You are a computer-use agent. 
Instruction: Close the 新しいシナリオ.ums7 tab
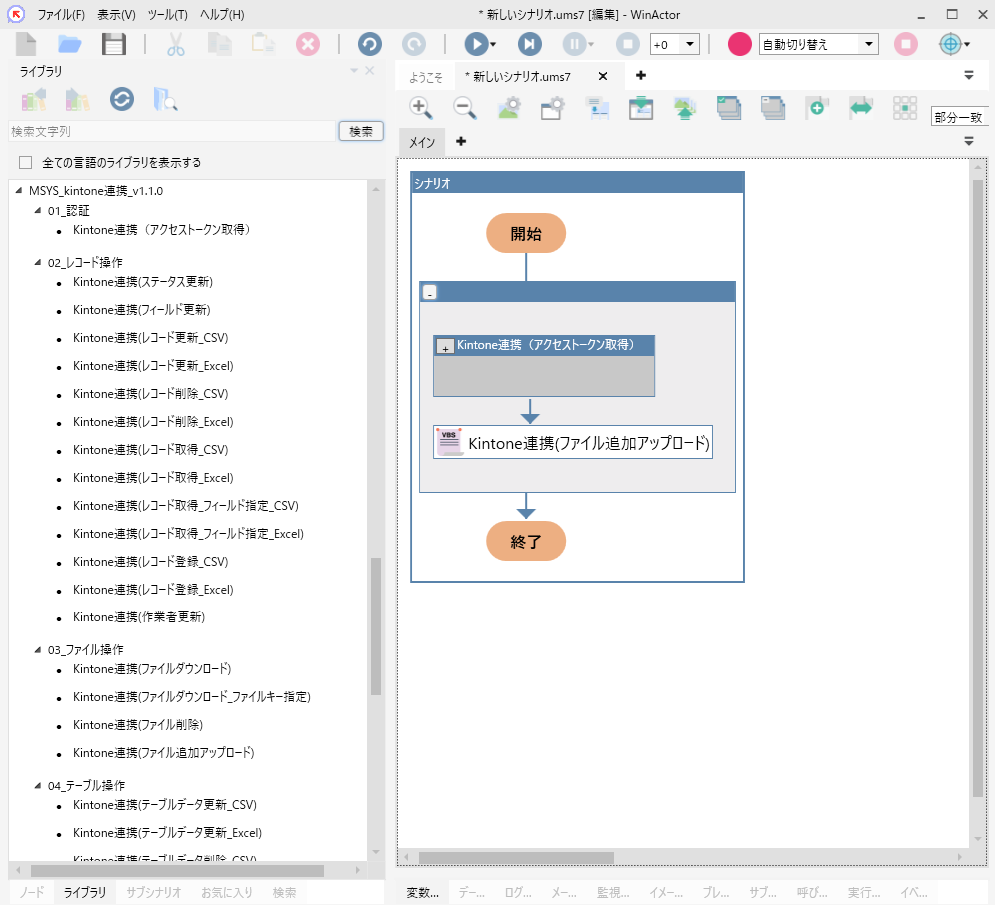click(603, 76)
